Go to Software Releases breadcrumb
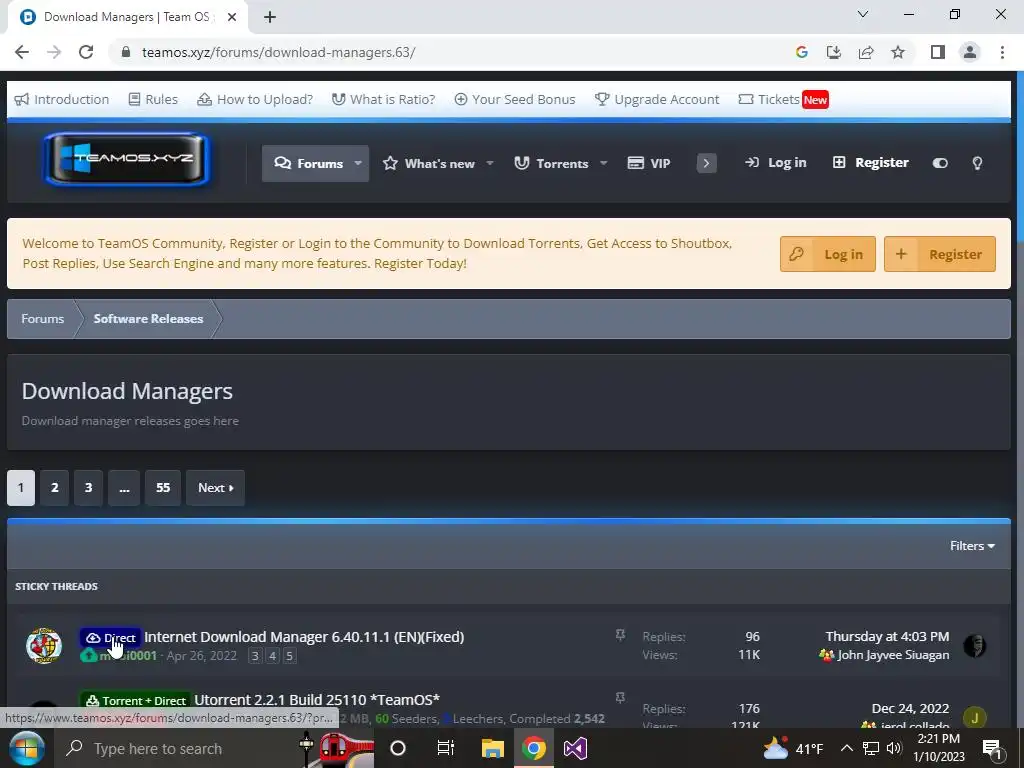This screenshot has height=768, width=1024. pos(148,319)
